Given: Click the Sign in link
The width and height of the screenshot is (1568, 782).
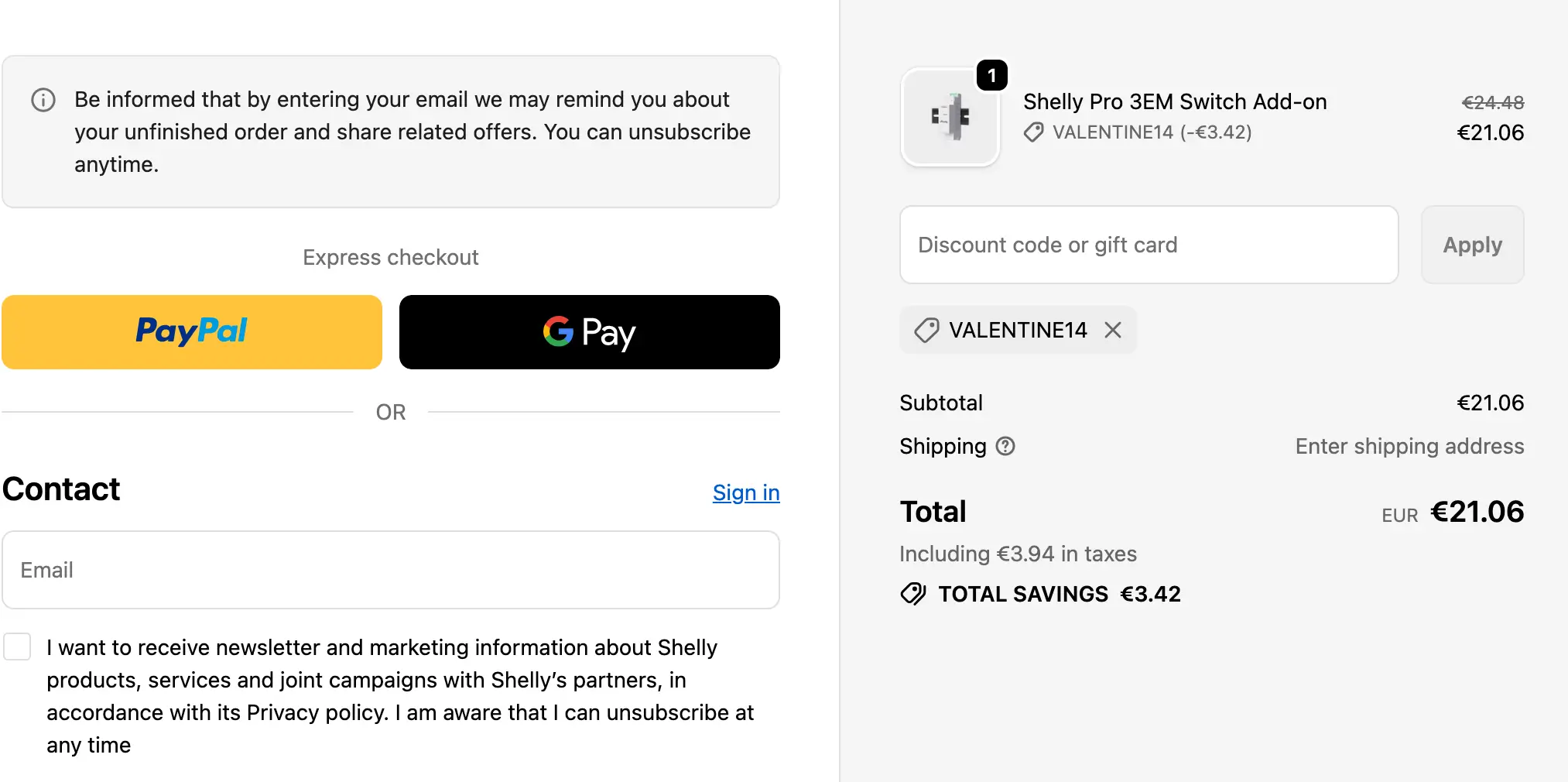Looking at the screenshot, I should pyautogui.click(x=745, y=493).
